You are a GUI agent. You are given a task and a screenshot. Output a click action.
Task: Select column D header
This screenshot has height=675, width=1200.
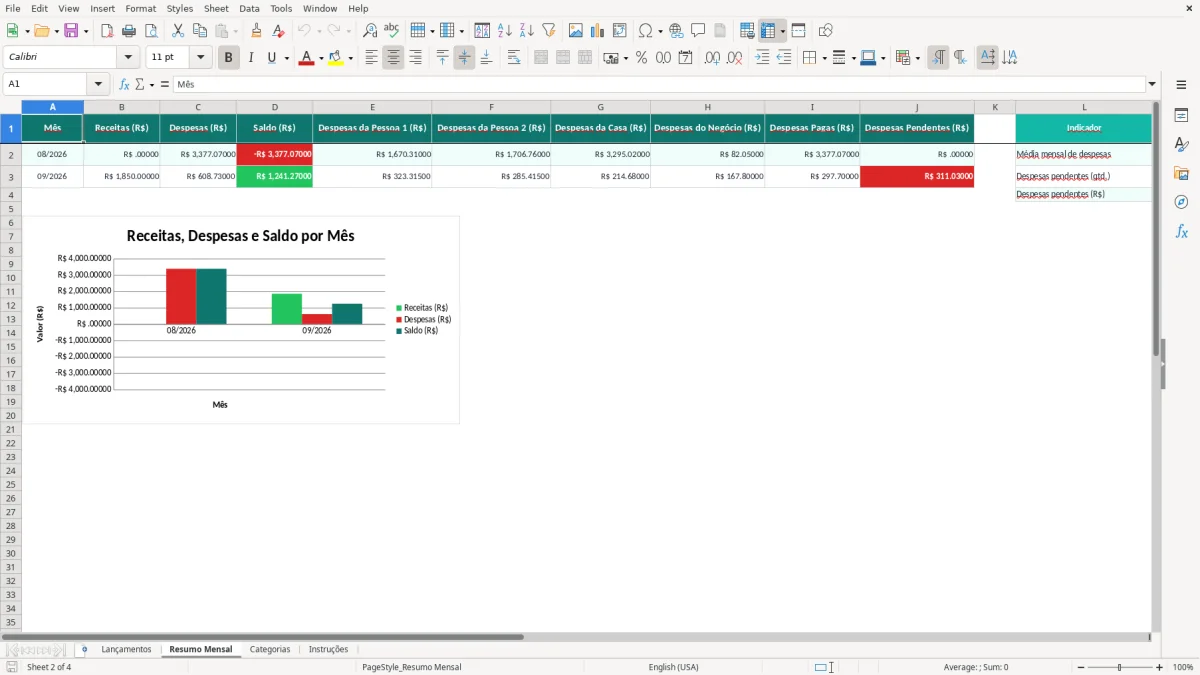pos(274,107)
